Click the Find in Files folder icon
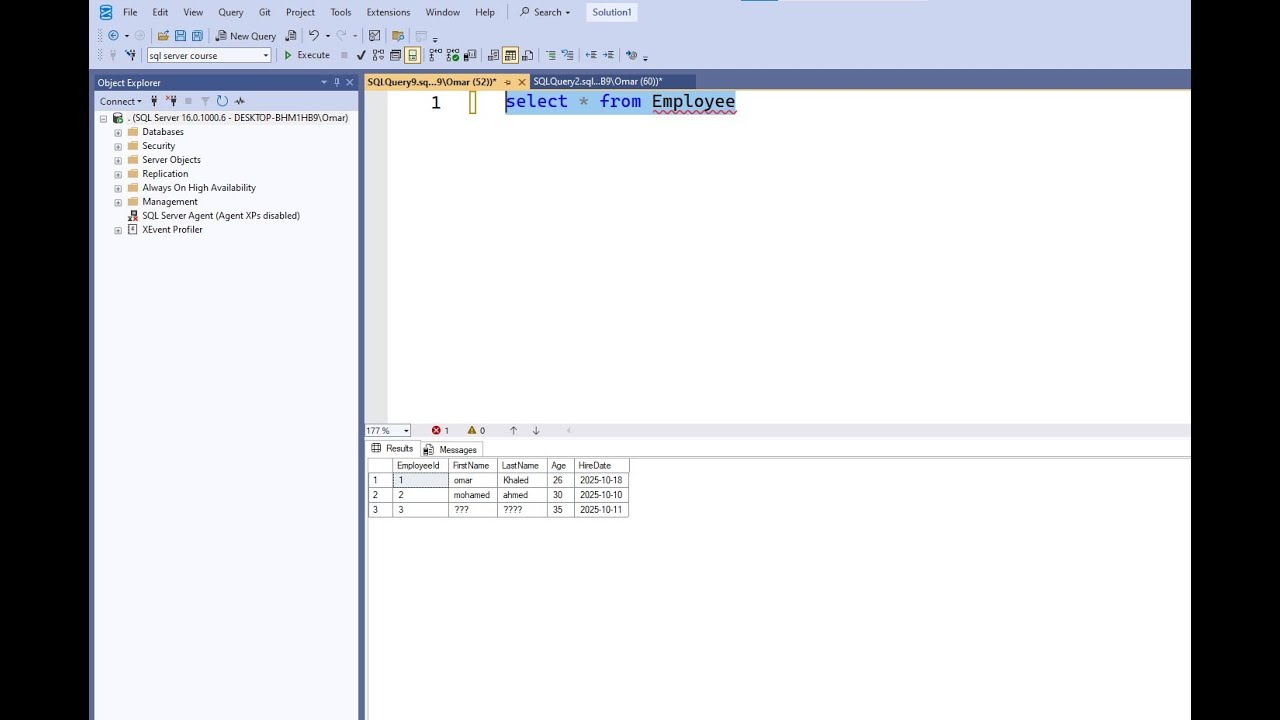Image resolution: width=1280 pixels, height=720 pixels. click(398, 36)
